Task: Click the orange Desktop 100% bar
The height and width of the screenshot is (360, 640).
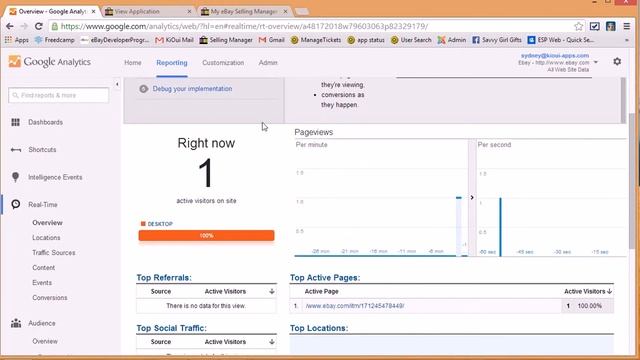Action: [206, 236]
